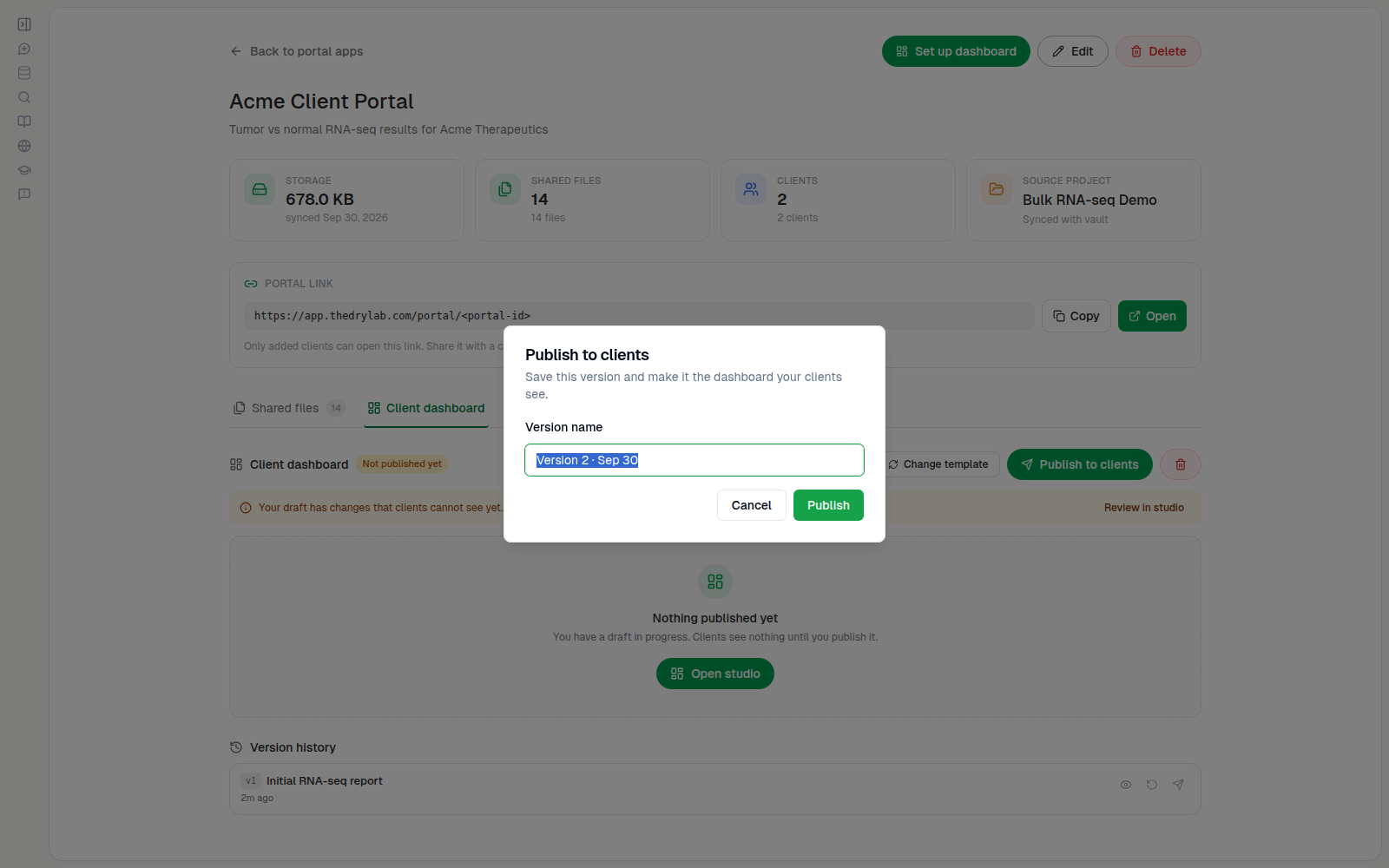The width and height of the screenshot is (1389, 868).
Task: Open the database icon in sidebar
Action: click(24, 73)
